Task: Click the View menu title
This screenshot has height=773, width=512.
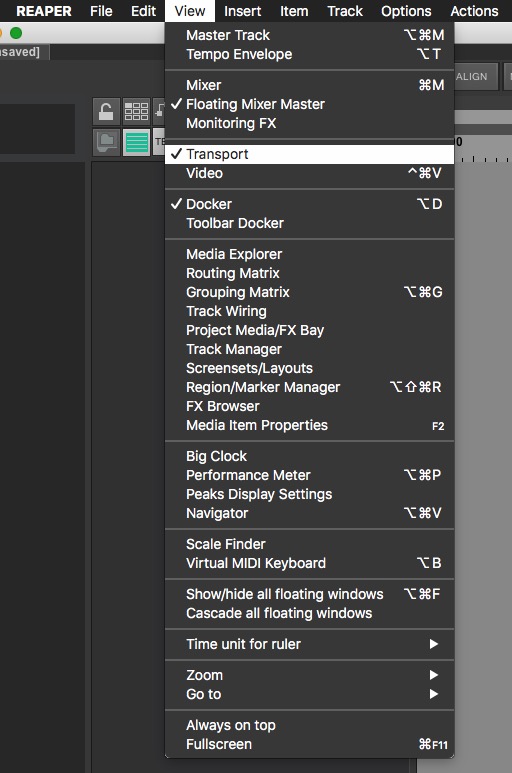Action: click(x=190, y=11)
